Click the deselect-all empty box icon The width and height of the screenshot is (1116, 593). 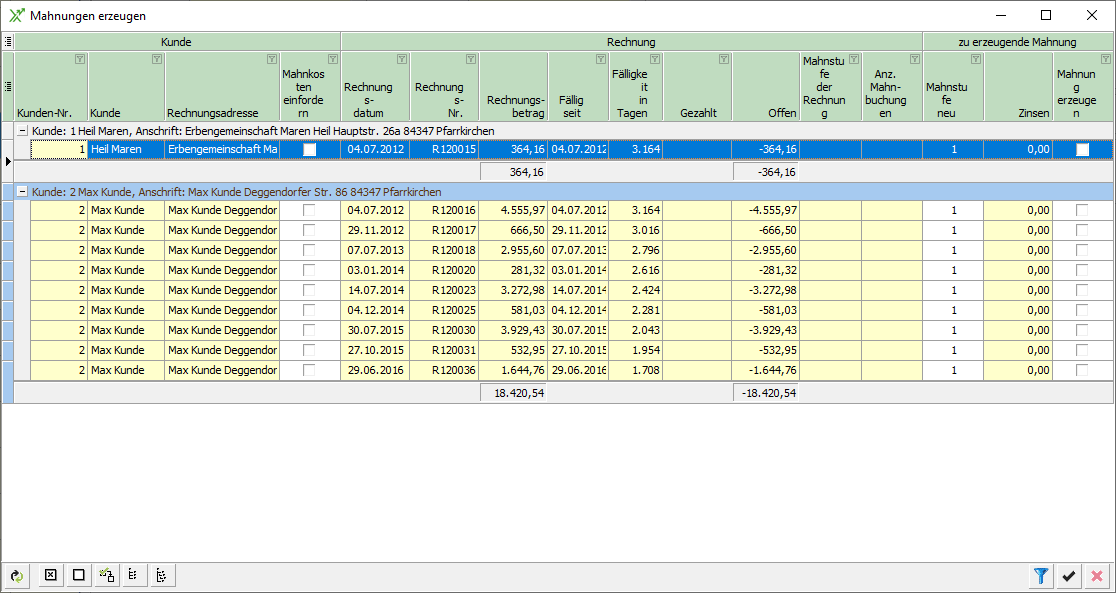[78, 575]
